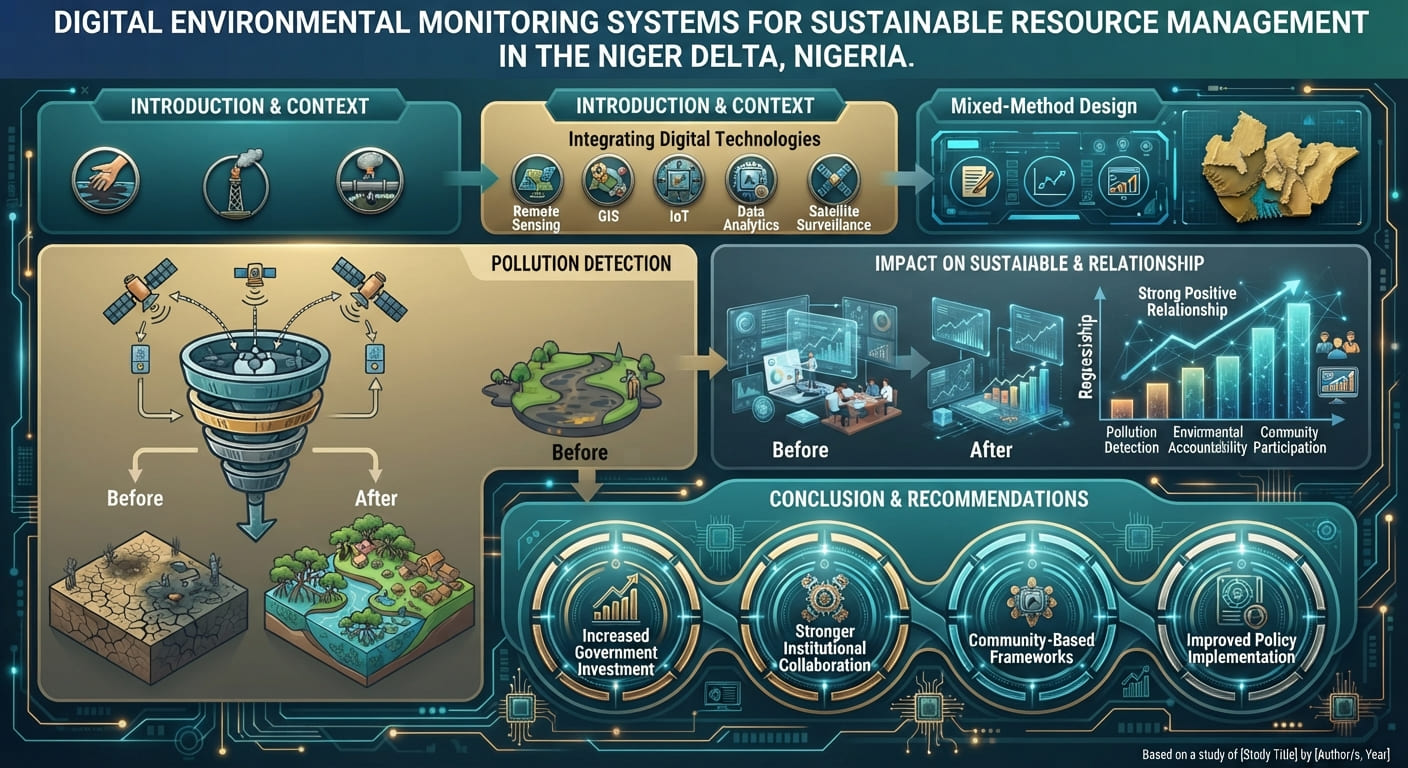Click the tallest bar in regression chart
Viewport: 1408px width, 768px height.
(1298, 359)
